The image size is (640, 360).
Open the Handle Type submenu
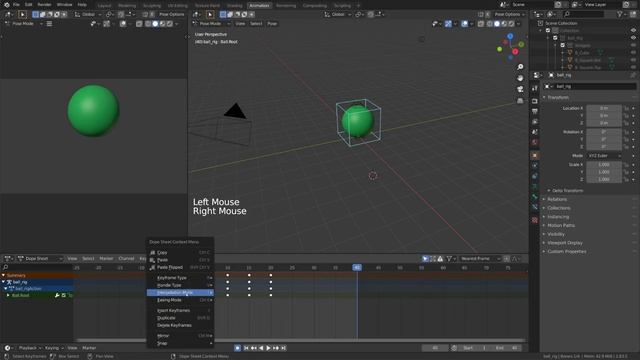[x=180, y=285]
